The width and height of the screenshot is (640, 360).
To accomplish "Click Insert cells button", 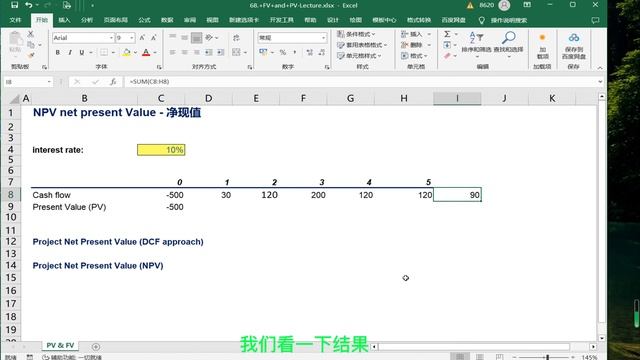I will tap(416, 34).
